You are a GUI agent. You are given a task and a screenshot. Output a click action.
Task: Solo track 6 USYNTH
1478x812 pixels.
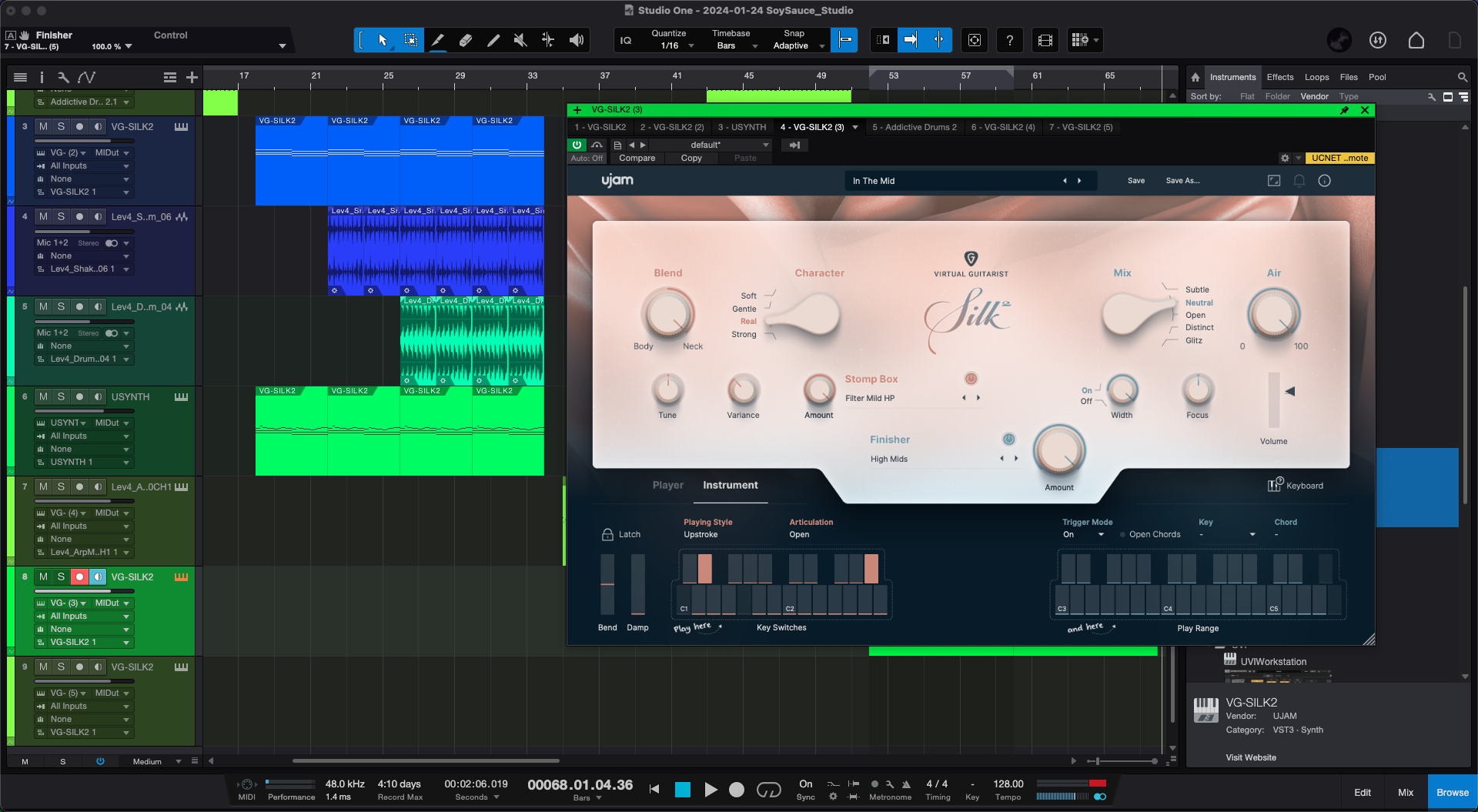(62, 397)
